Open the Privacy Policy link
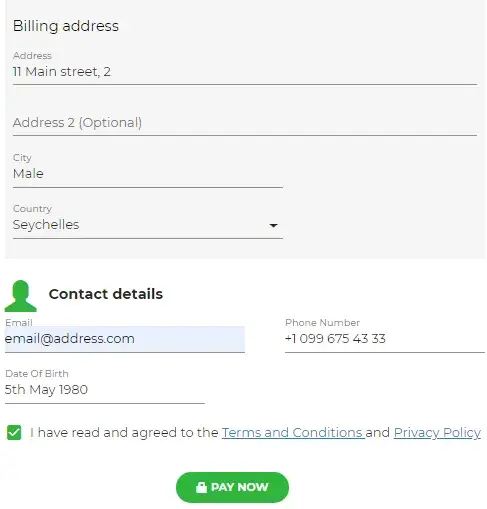The width and height of the screenshot is (487, 509). [x=437, y=433]
